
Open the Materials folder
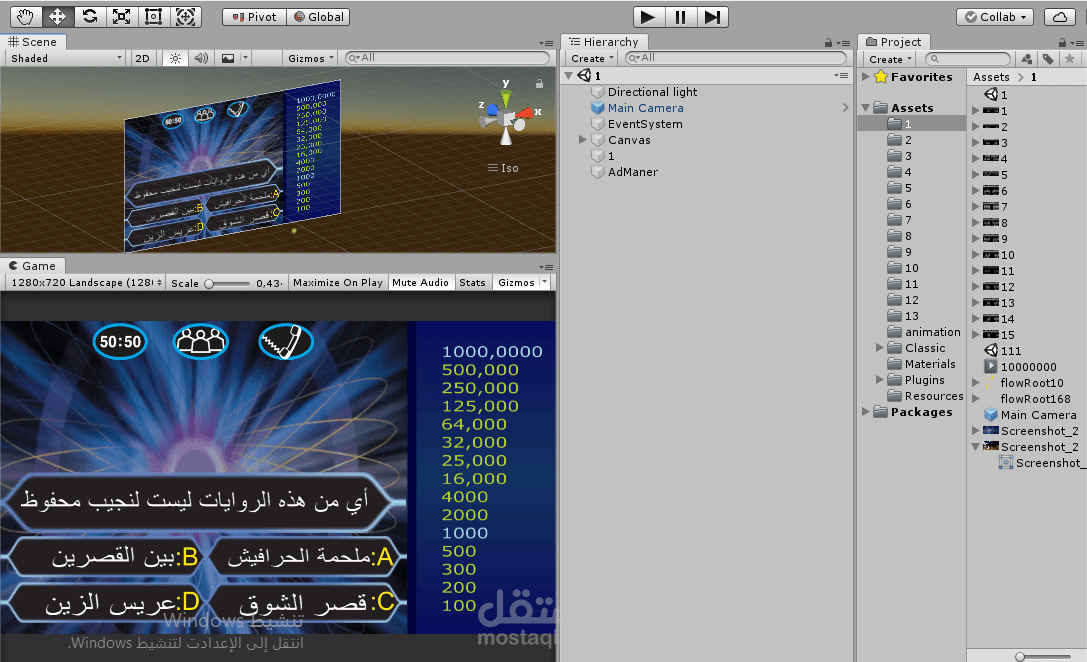click(930, 363)
